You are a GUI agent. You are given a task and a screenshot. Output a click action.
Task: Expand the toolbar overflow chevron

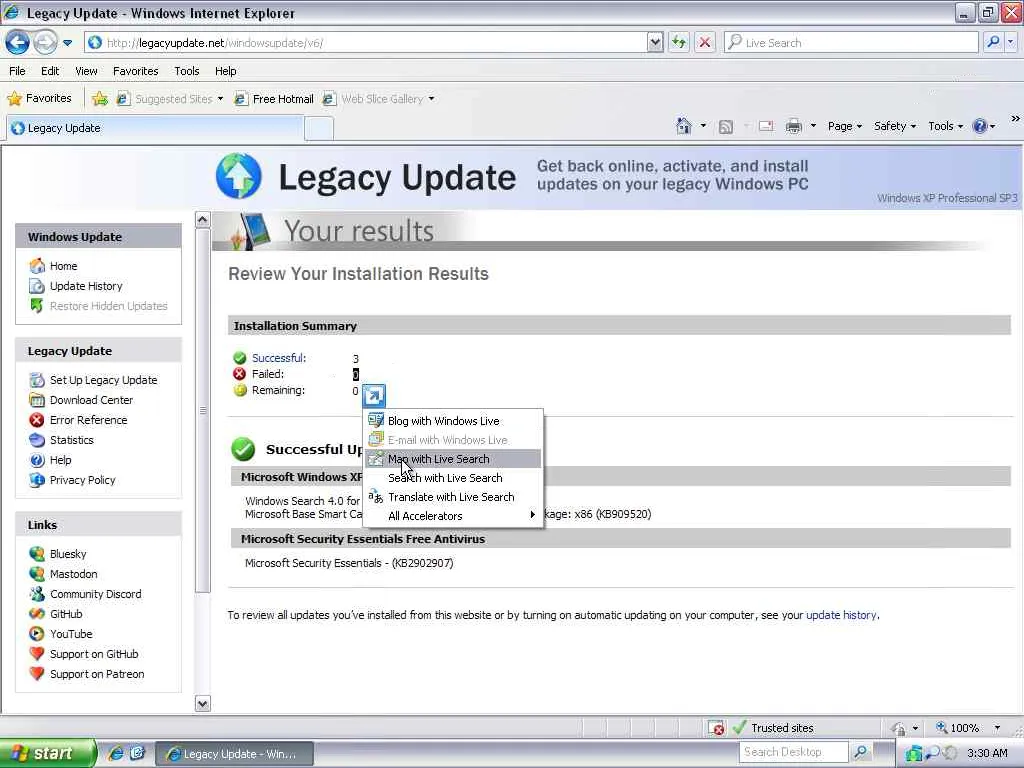coord(1015,119)
